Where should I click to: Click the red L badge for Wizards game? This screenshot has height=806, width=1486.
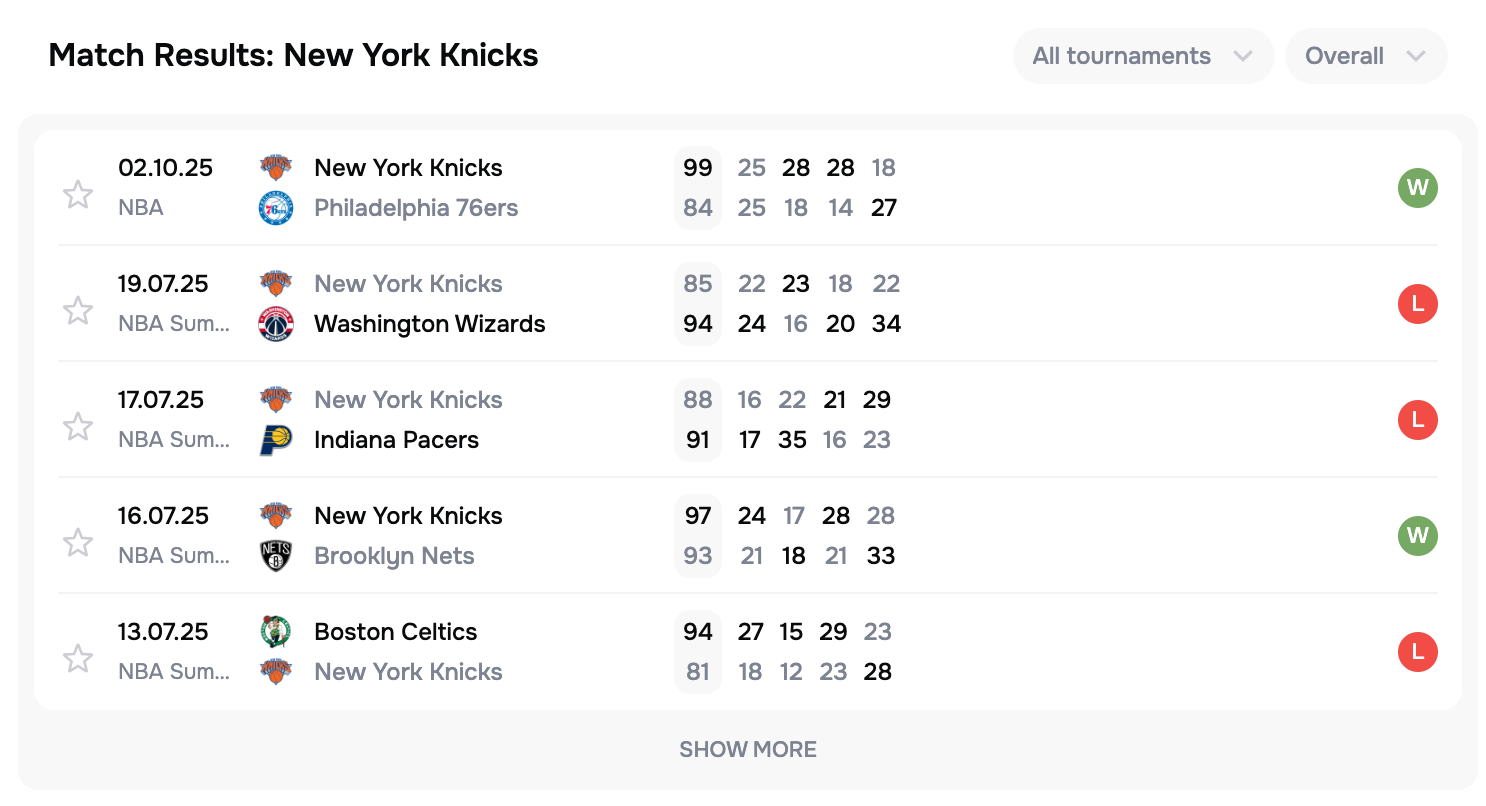(1417, 304)
